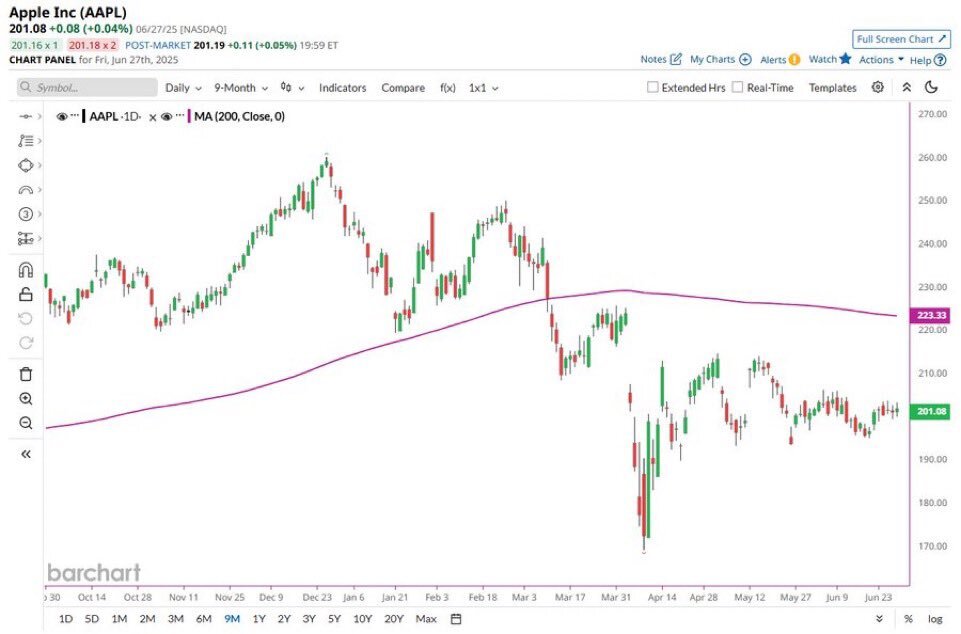
Task: Redo the chart drawing action
Action: pos(25,343)
